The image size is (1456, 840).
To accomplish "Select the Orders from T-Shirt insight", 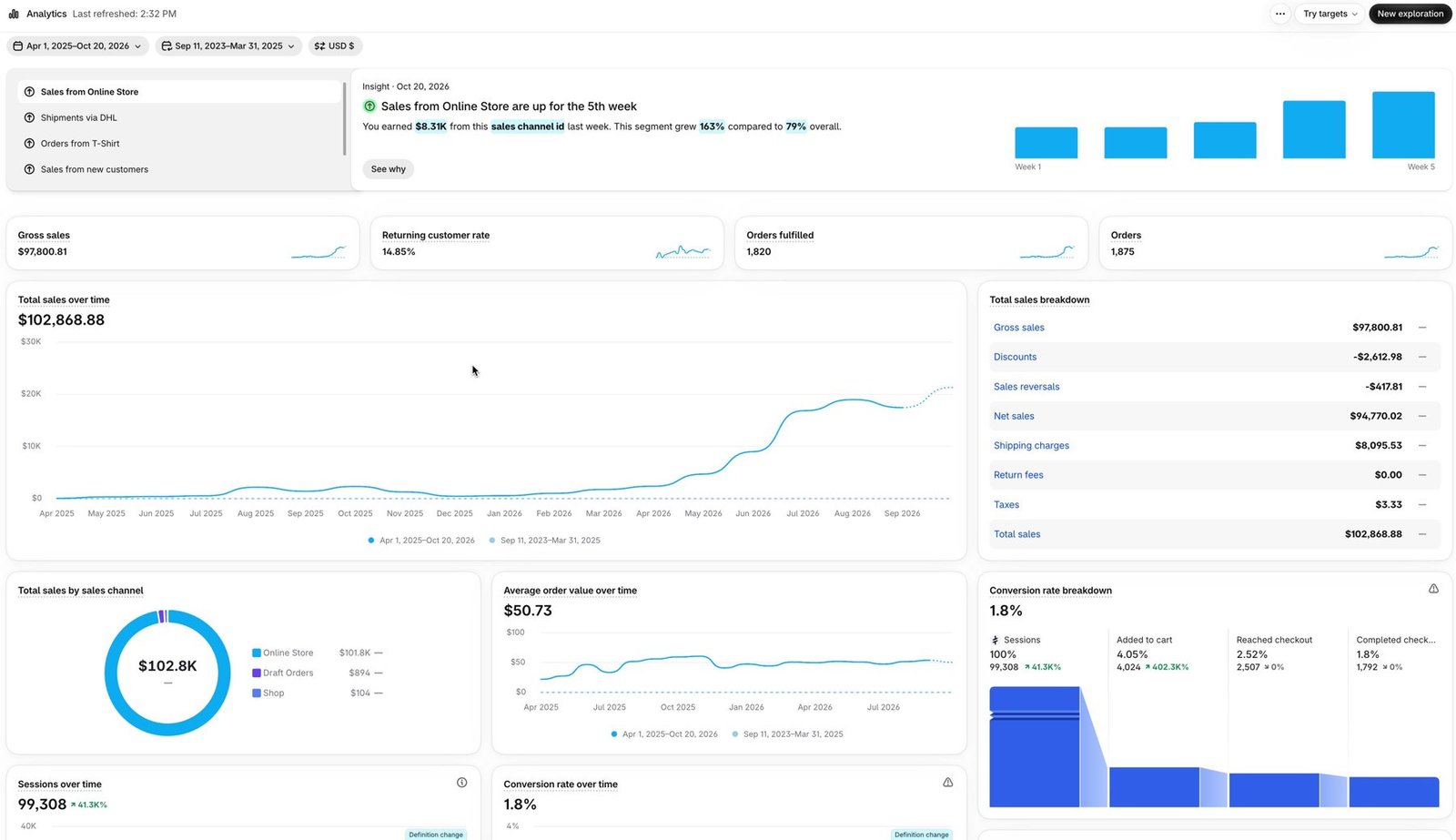I will click(x=178, y=144).
